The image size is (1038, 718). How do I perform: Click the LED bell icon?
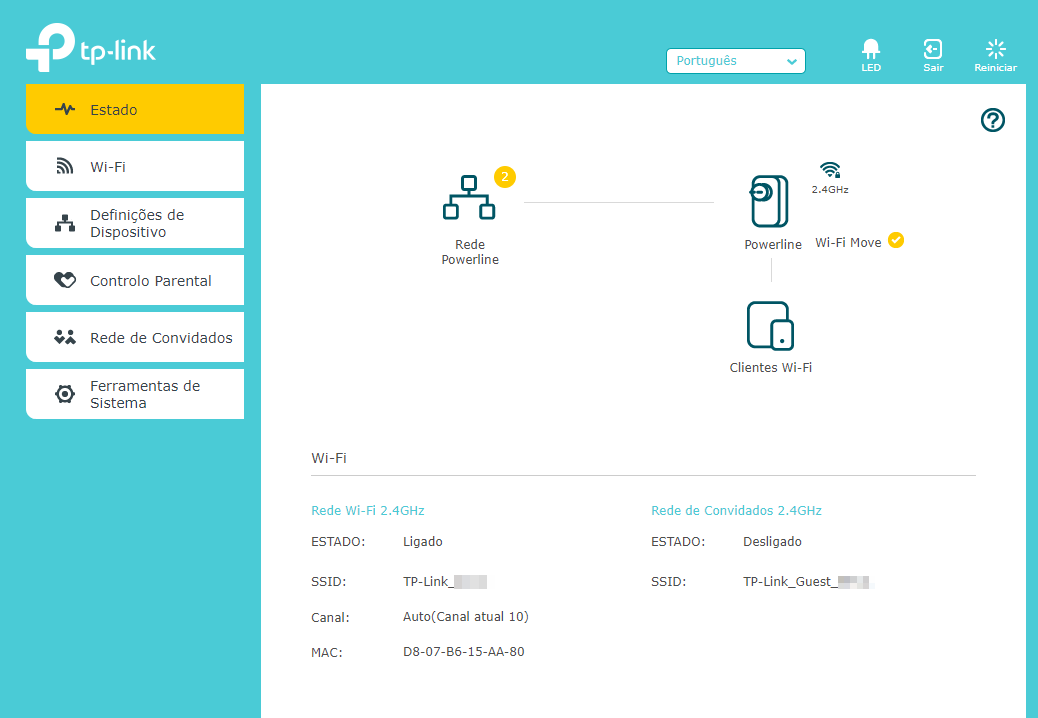[871, 50]
